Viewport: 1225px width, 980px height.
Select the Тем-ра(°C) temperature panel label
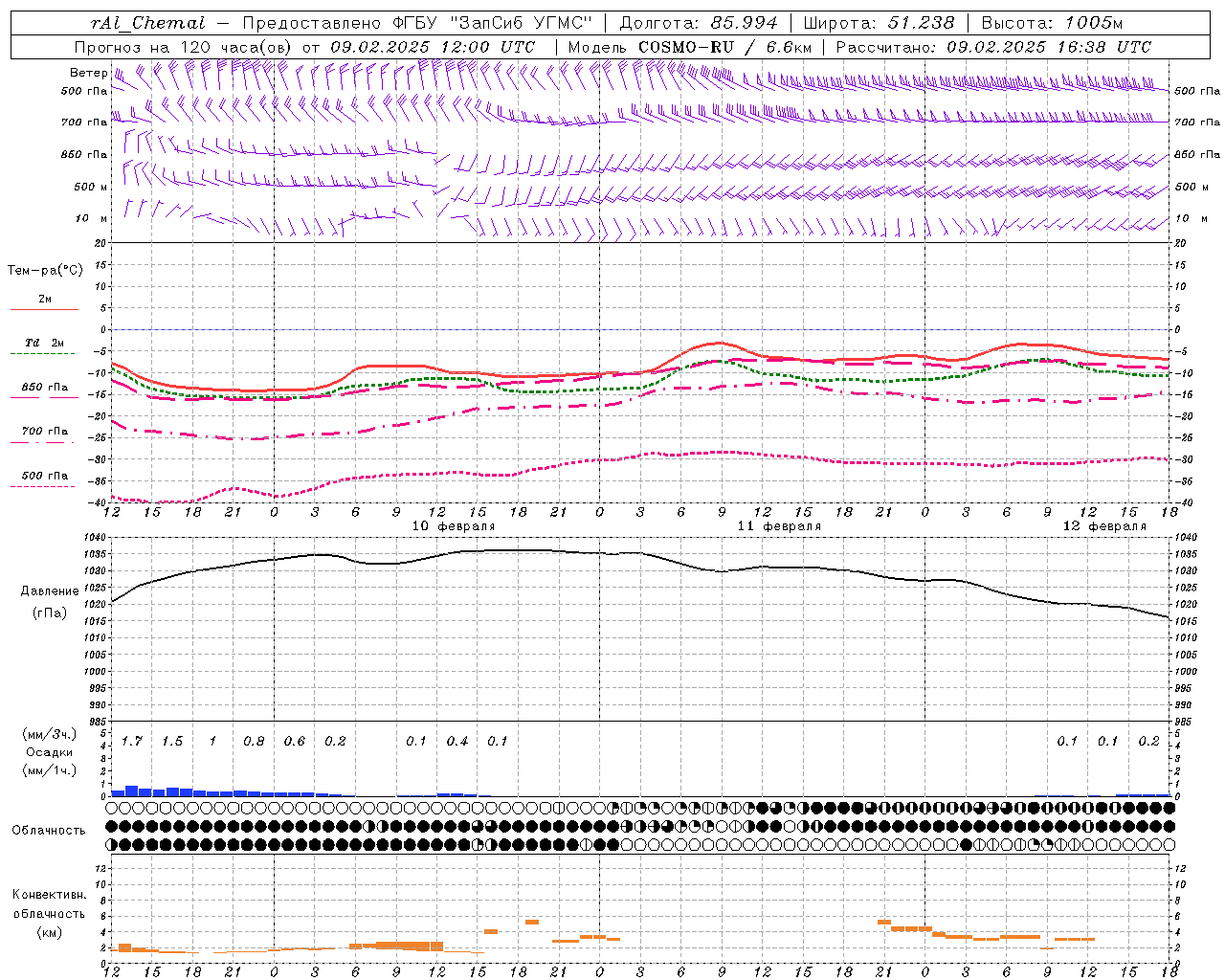click(x=45, y=271)
